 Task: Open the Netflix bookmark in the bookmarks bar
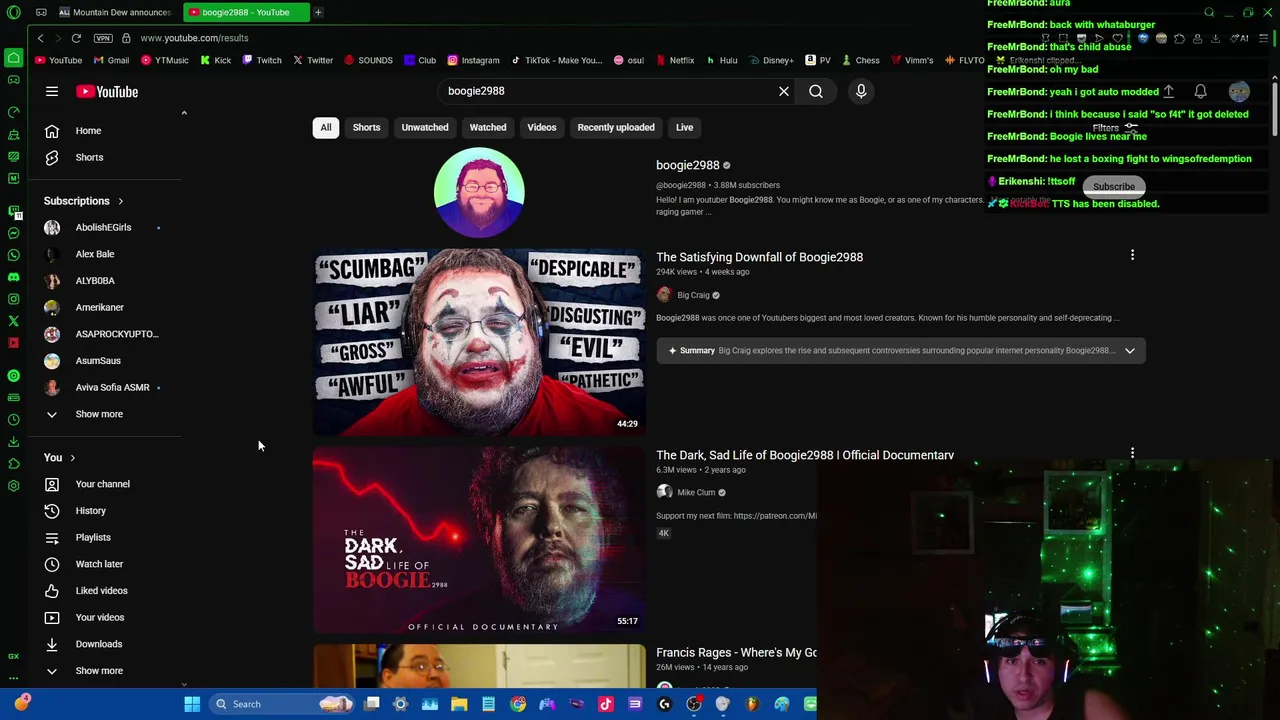click(675, 60)
